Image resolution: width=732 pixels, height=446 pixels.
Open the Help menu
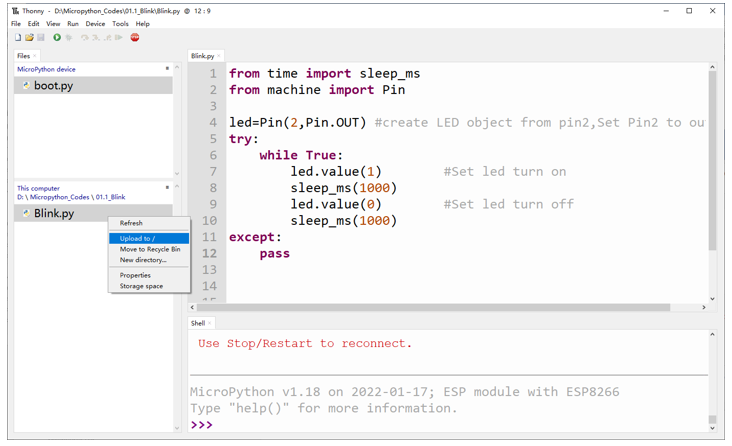[x=142, y=23]
